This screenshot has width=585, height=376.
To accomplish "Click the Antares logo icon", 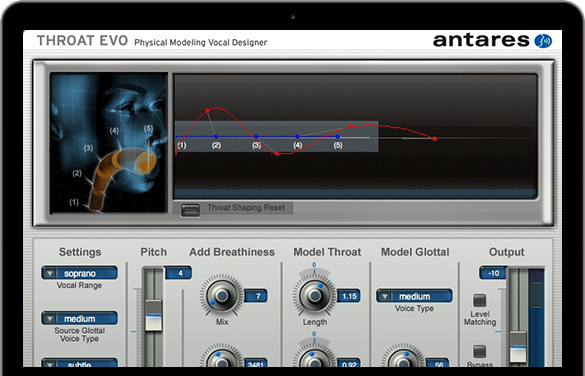I will [543, 41].
